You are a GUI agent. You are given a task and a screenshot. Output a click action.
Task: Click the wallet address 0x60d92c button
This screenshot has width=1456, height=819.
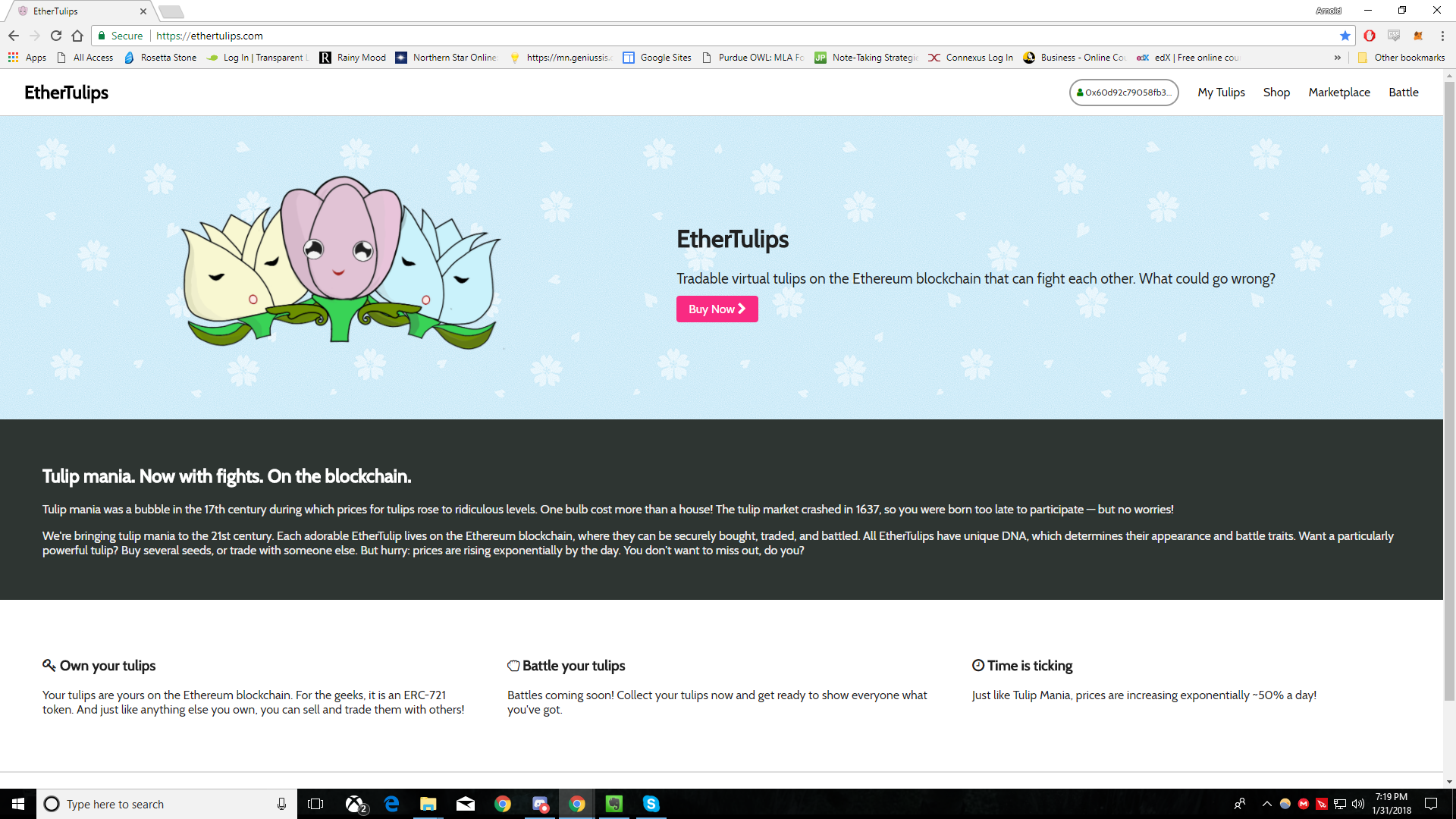coord(1123,93)
